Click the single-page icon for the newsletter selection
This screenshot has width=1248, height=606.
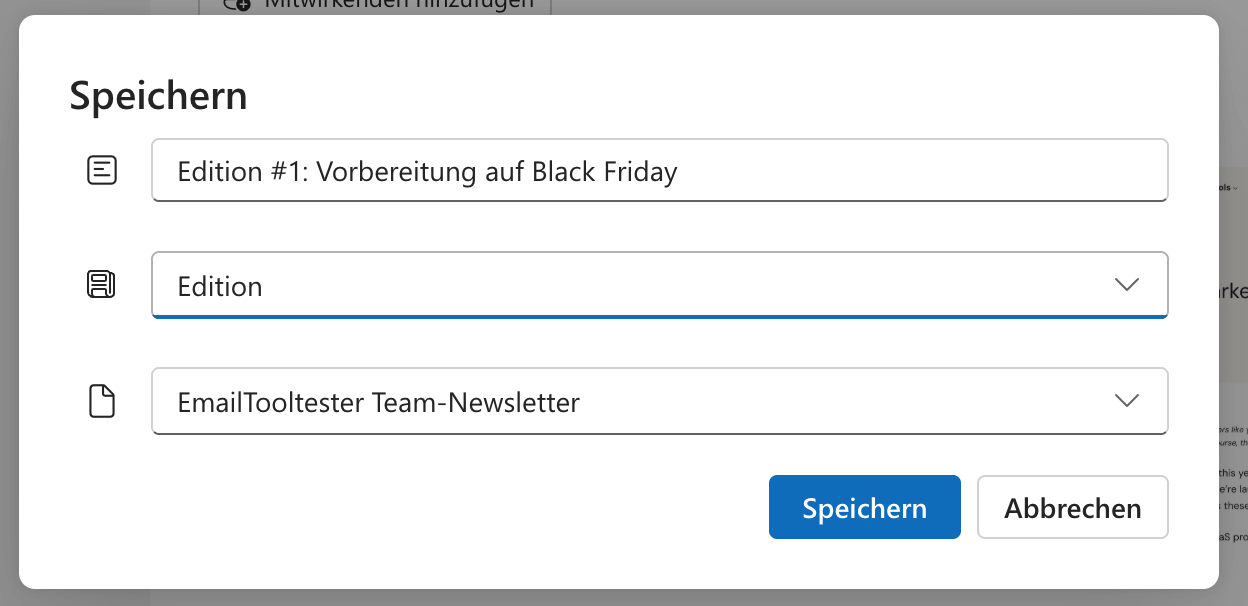tap(101, 400)
